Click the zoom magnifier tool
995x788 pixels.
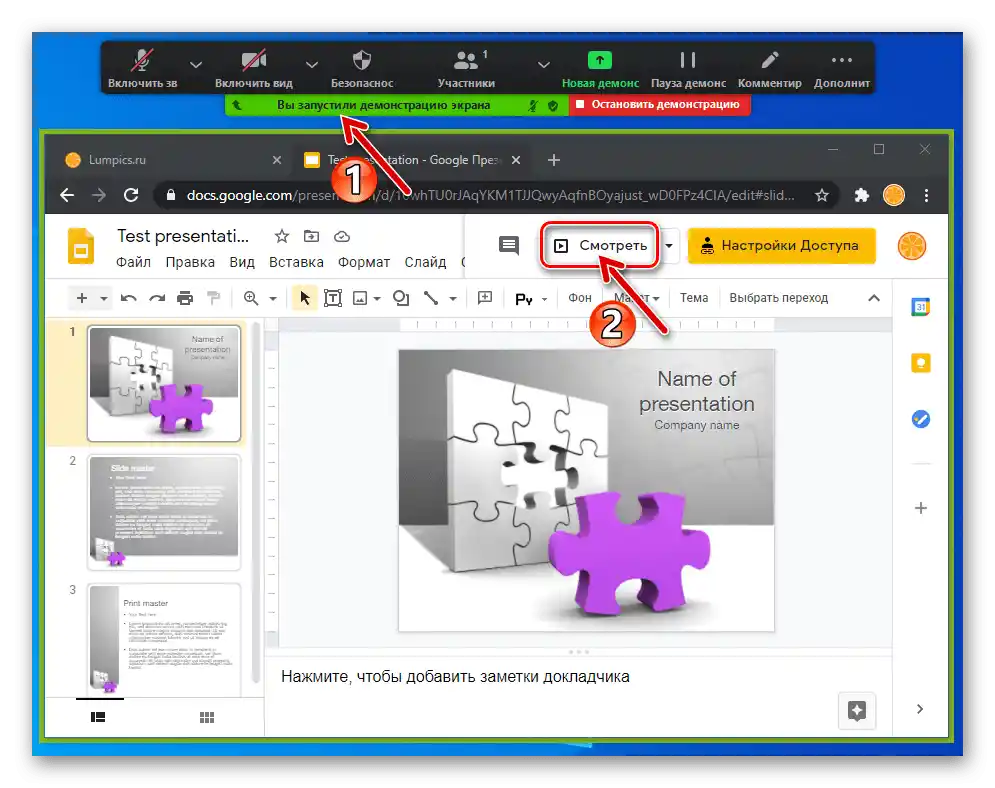(251, 298)
